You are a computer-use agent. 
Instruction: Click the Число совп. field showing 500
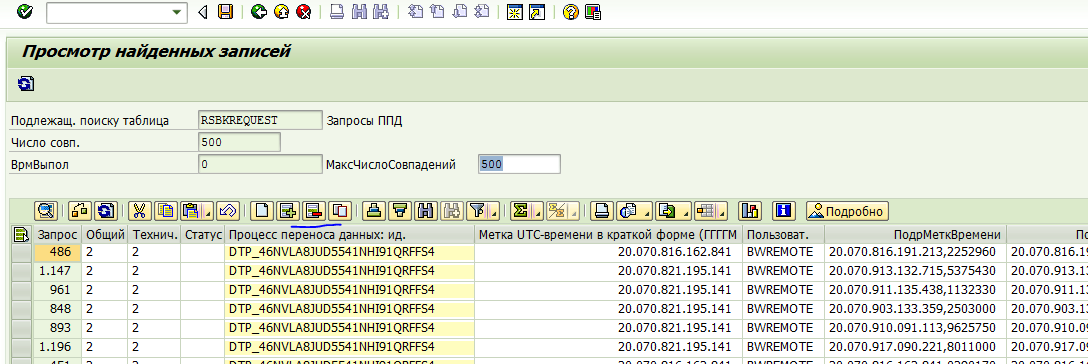pyautogui.click(x=239, y=142)
